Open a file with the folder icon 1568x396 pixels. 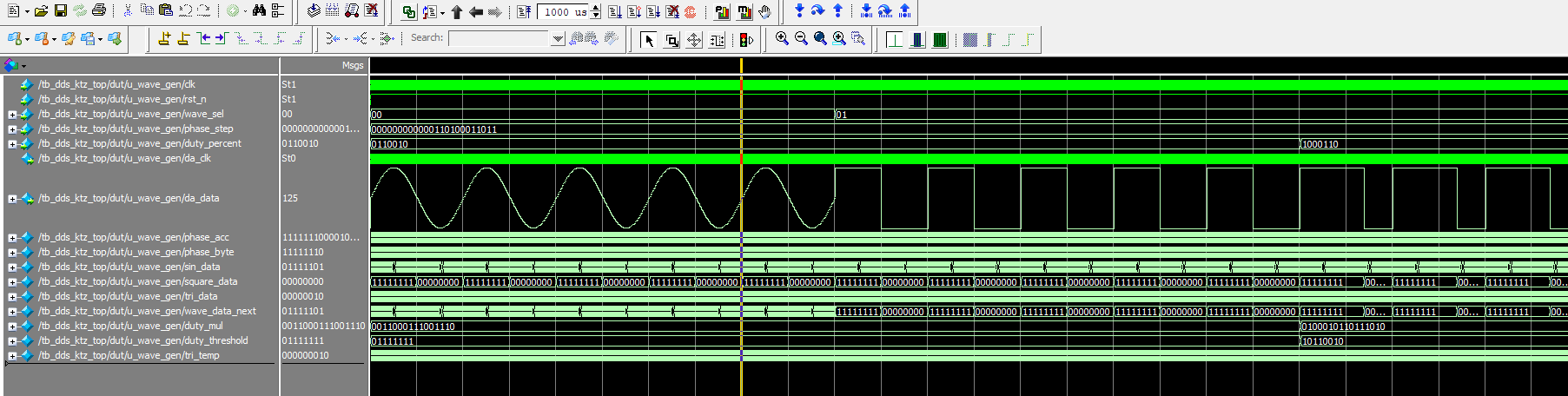point(41,11)
